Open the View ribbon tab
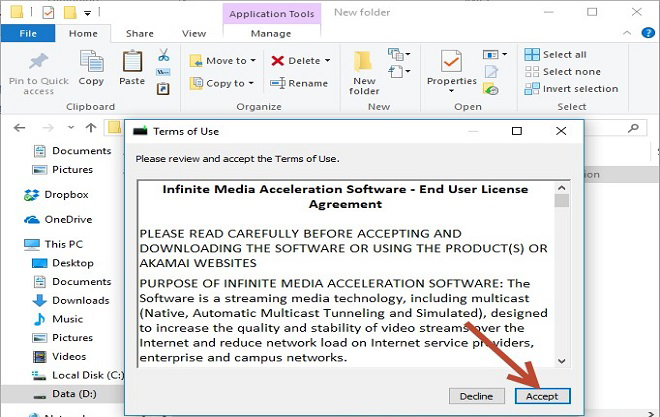The width and height of the screenshot is (660, 417). (x=194, y=33)
